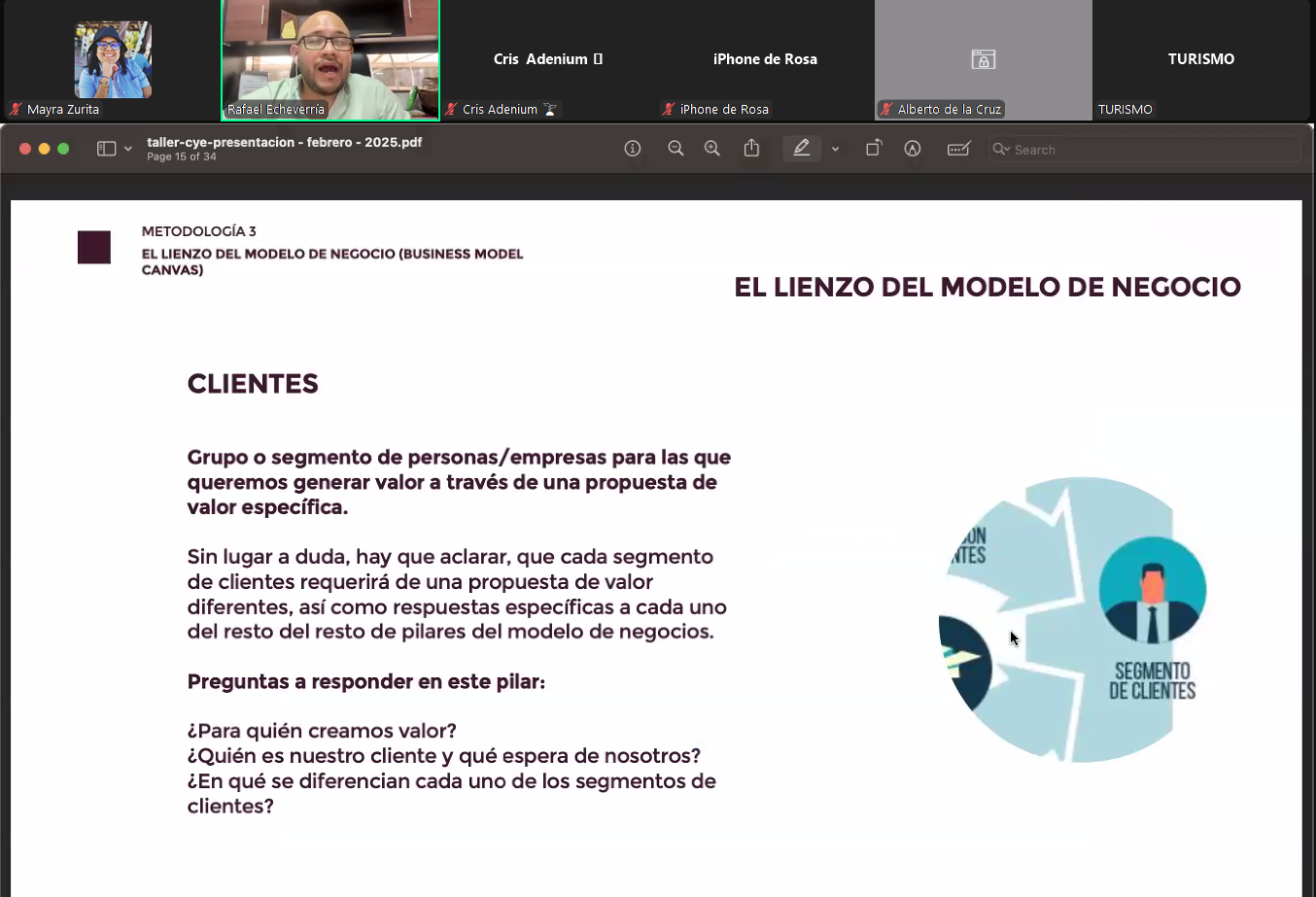Zoom out the PDF page

pos(675,149)
